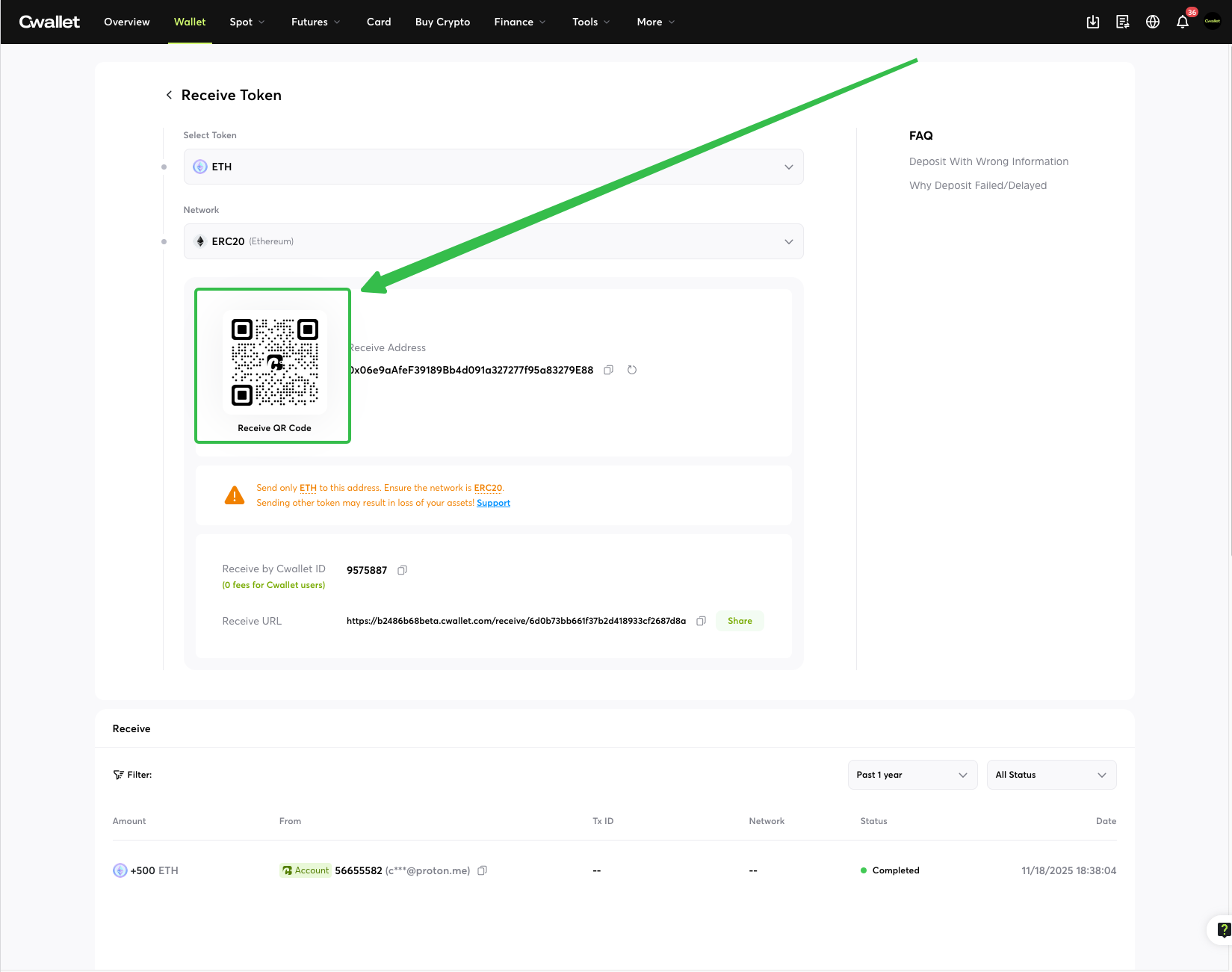Open the download app icon

[1093, 22]
